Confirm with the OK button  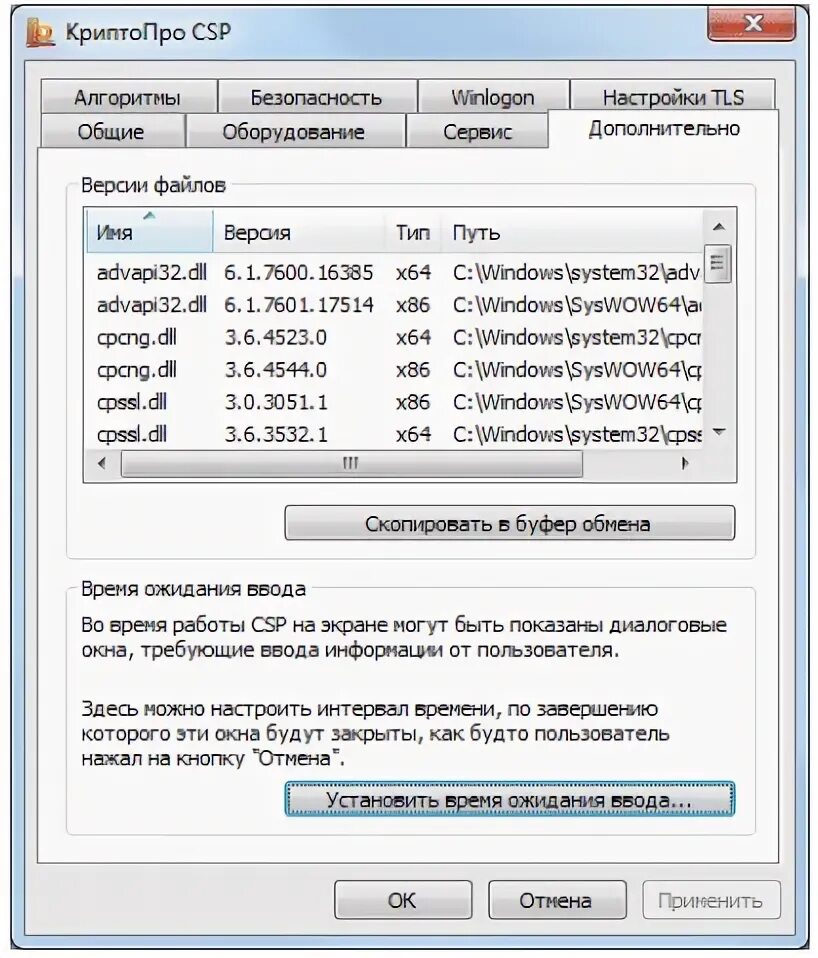[403, 900]
